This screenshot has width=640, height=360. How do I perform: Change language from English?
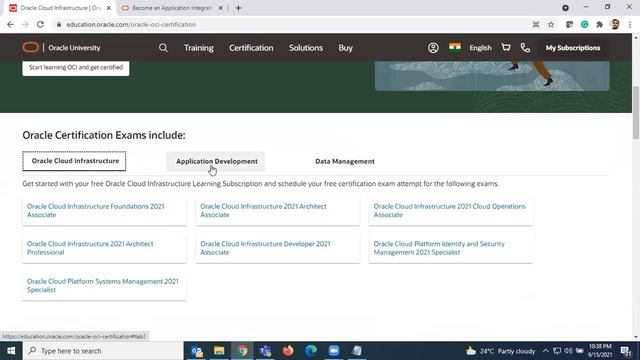pyautogui.click(x=480, y=48)
